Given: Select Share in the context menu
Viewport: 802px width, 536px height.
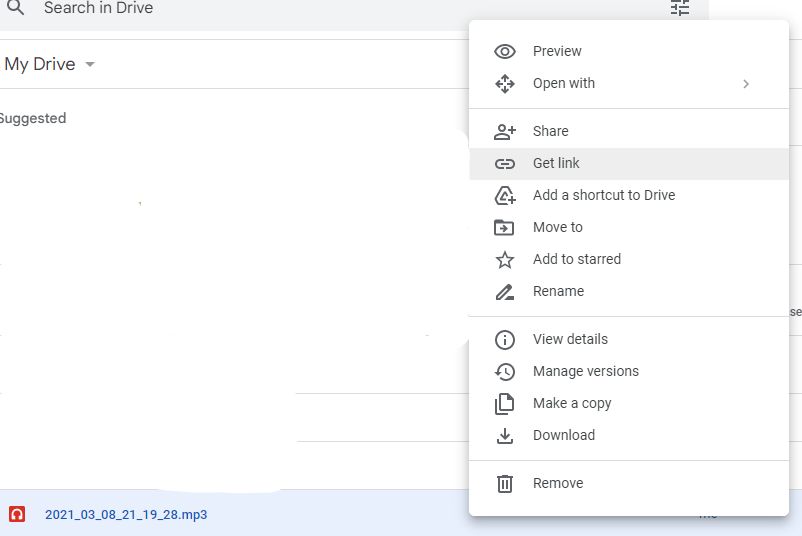Looking at the screenshot, I should 629,131.
